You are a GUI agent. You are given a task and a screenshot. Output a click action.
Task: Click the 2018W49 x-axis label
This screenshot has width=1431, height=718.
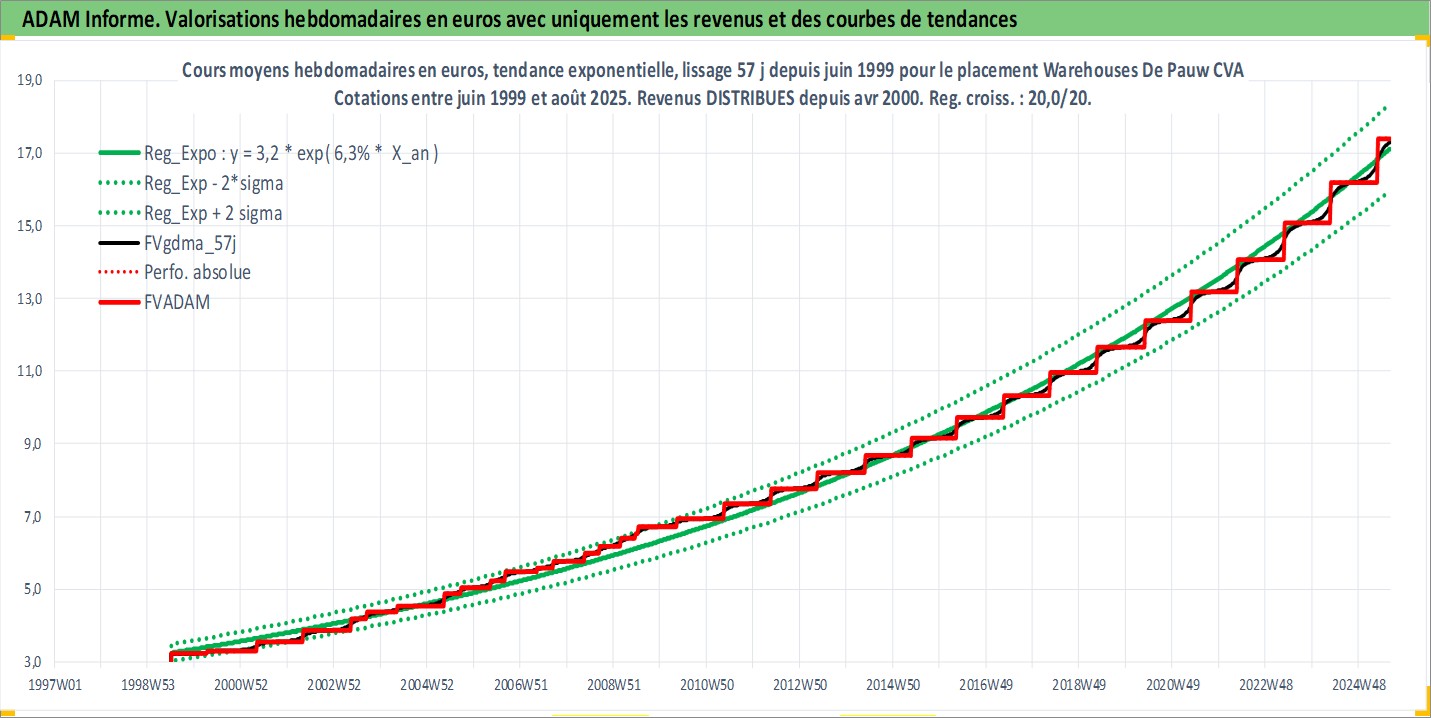click(1078, 685)
